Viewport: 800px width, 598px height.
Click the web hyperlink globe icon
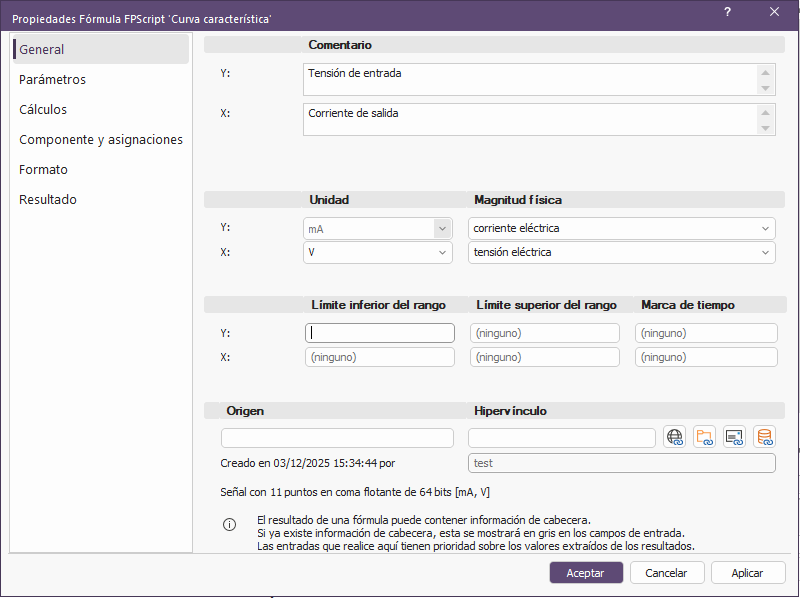(675, 437)
